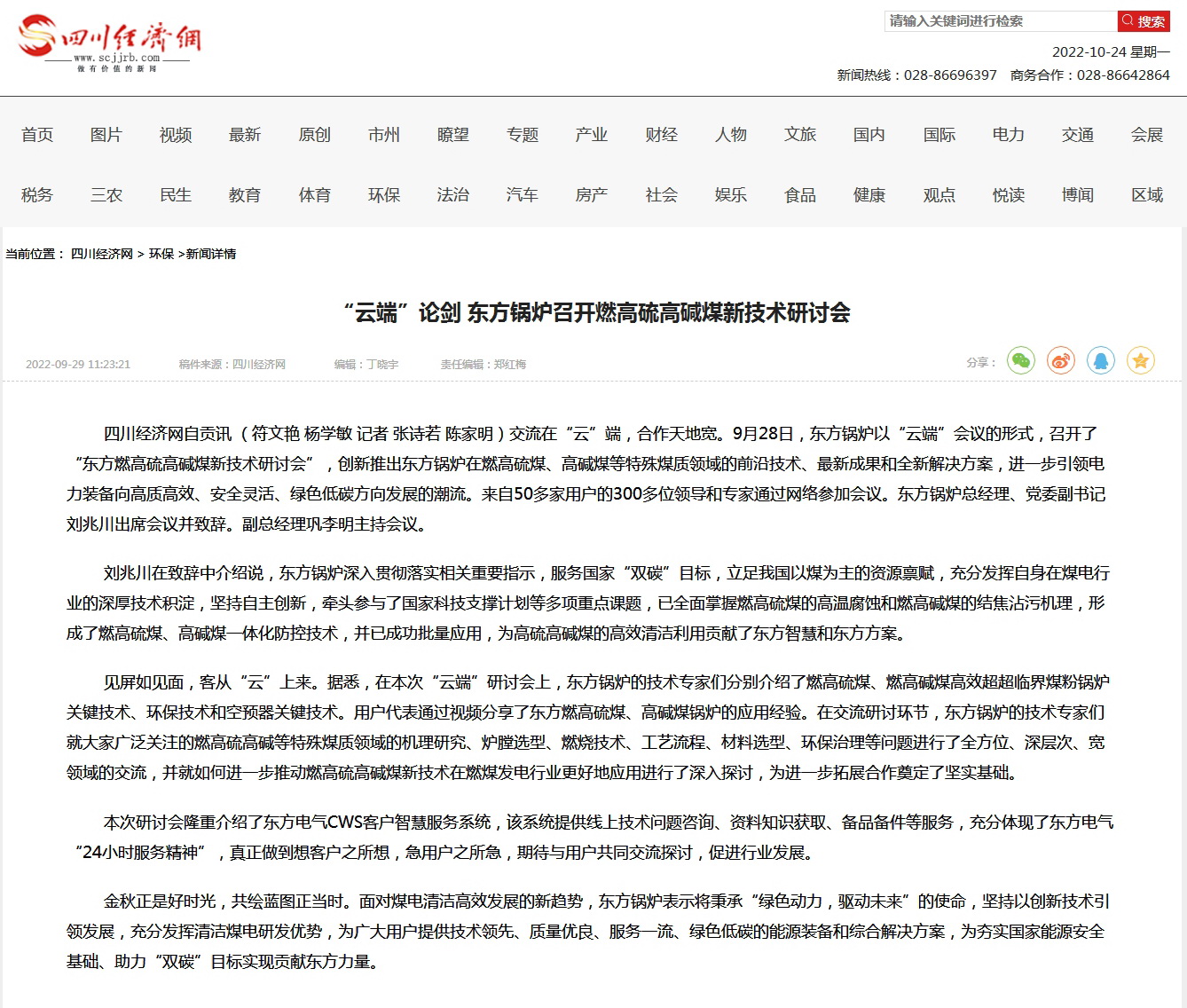
Task: Open the 首页 home menu item
Action: [37, 135]
